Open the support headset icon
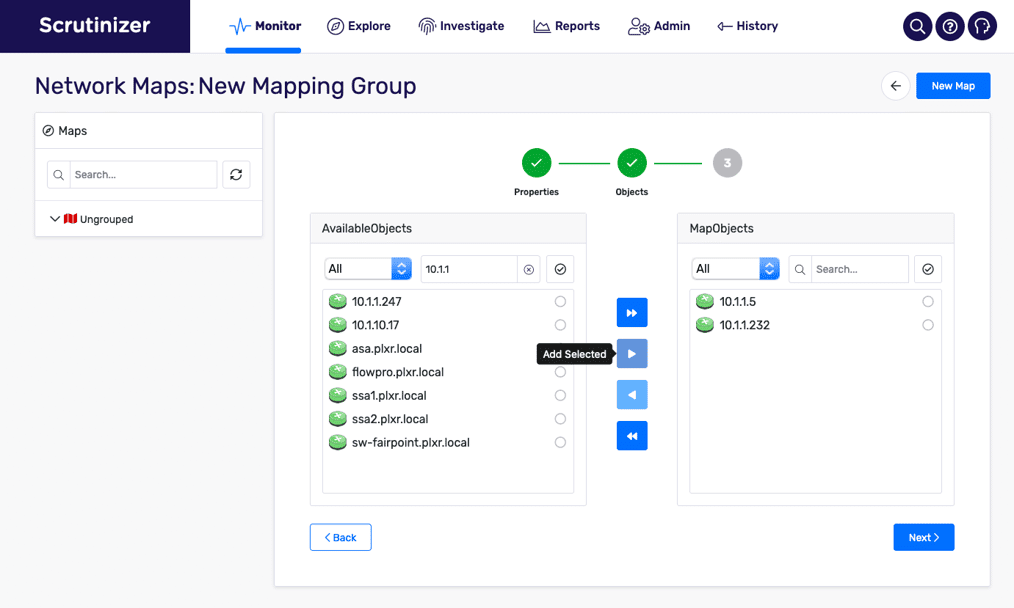The image size is (1014, 608). [982, 27]
